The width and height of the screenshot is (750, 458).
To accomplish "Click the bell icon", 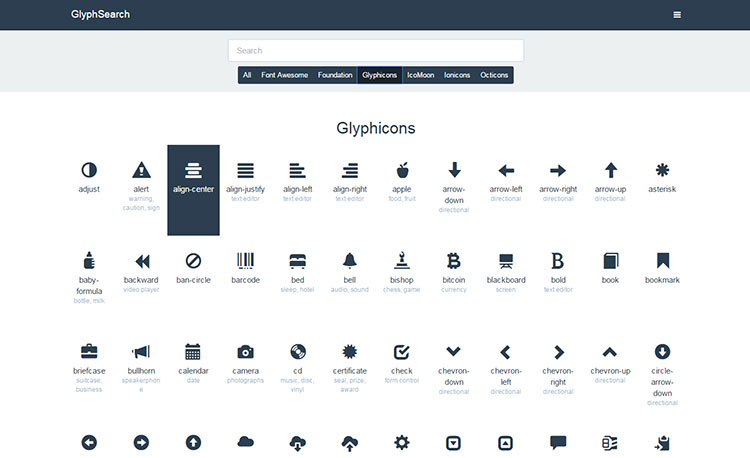I will pos(350,261).
